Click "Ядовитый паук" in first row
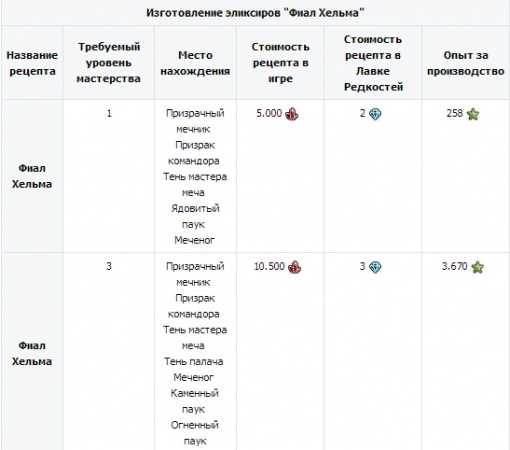 [195, 216]
